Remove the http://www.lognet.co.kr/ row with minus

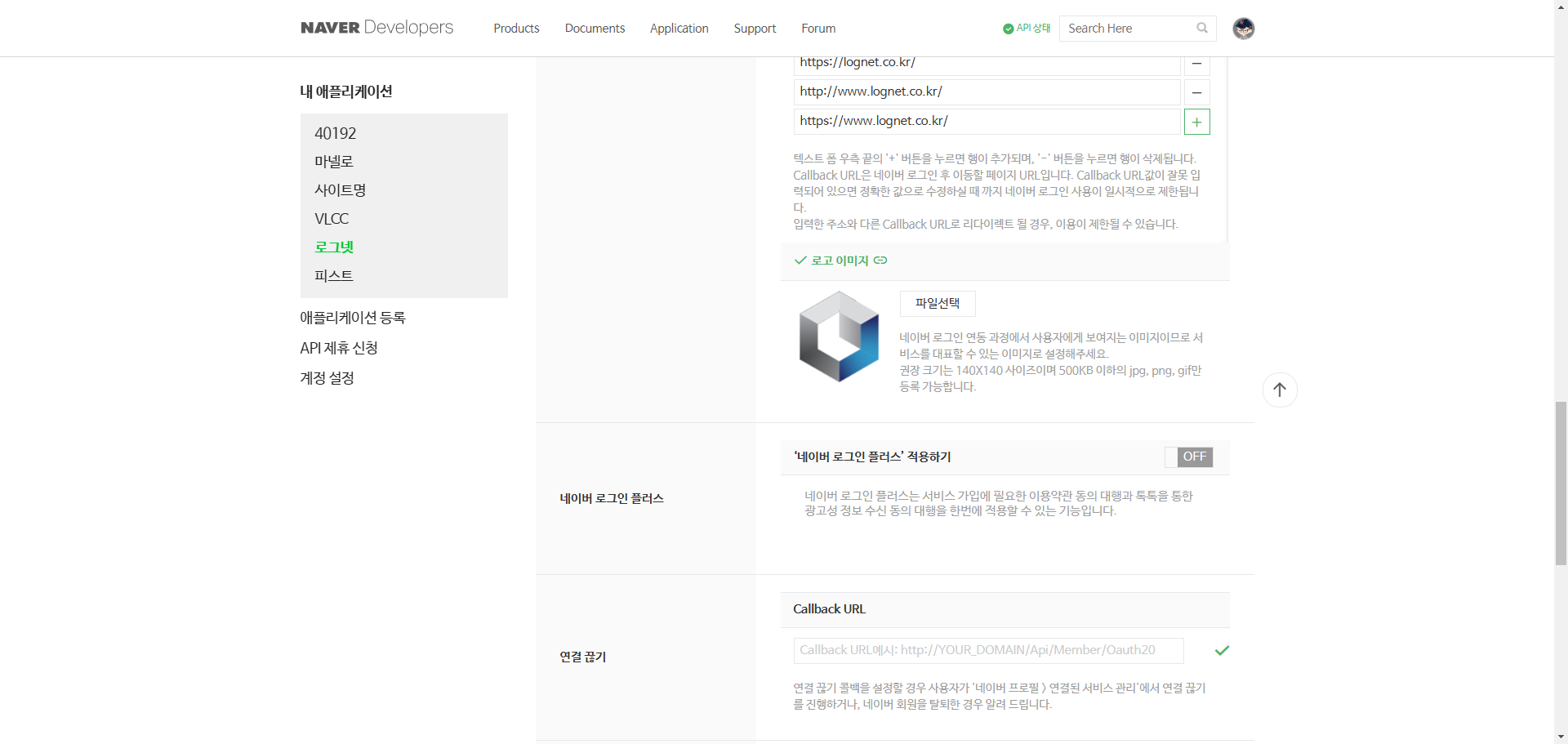pos(1196,92)
